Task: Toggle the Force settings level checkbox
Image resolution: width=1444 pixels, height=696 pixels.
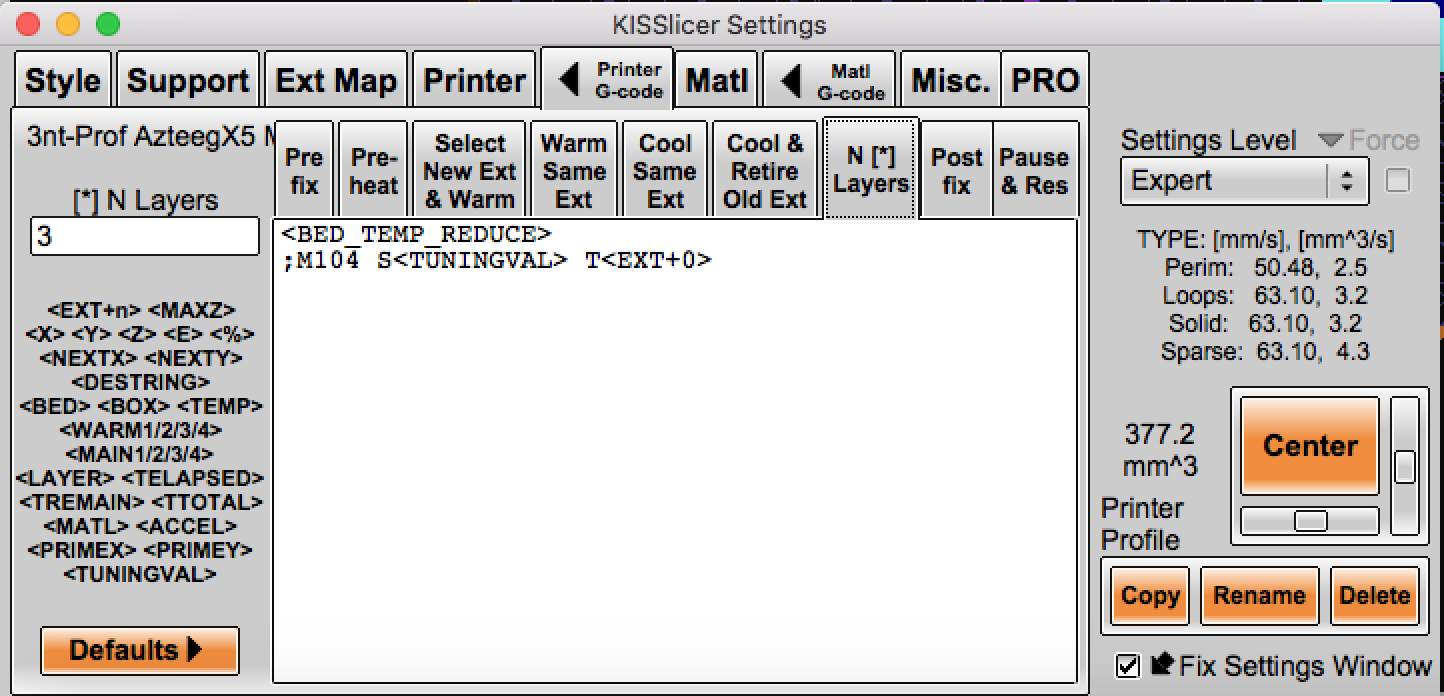Action: pyautogui.click(x=1397, y=181)
